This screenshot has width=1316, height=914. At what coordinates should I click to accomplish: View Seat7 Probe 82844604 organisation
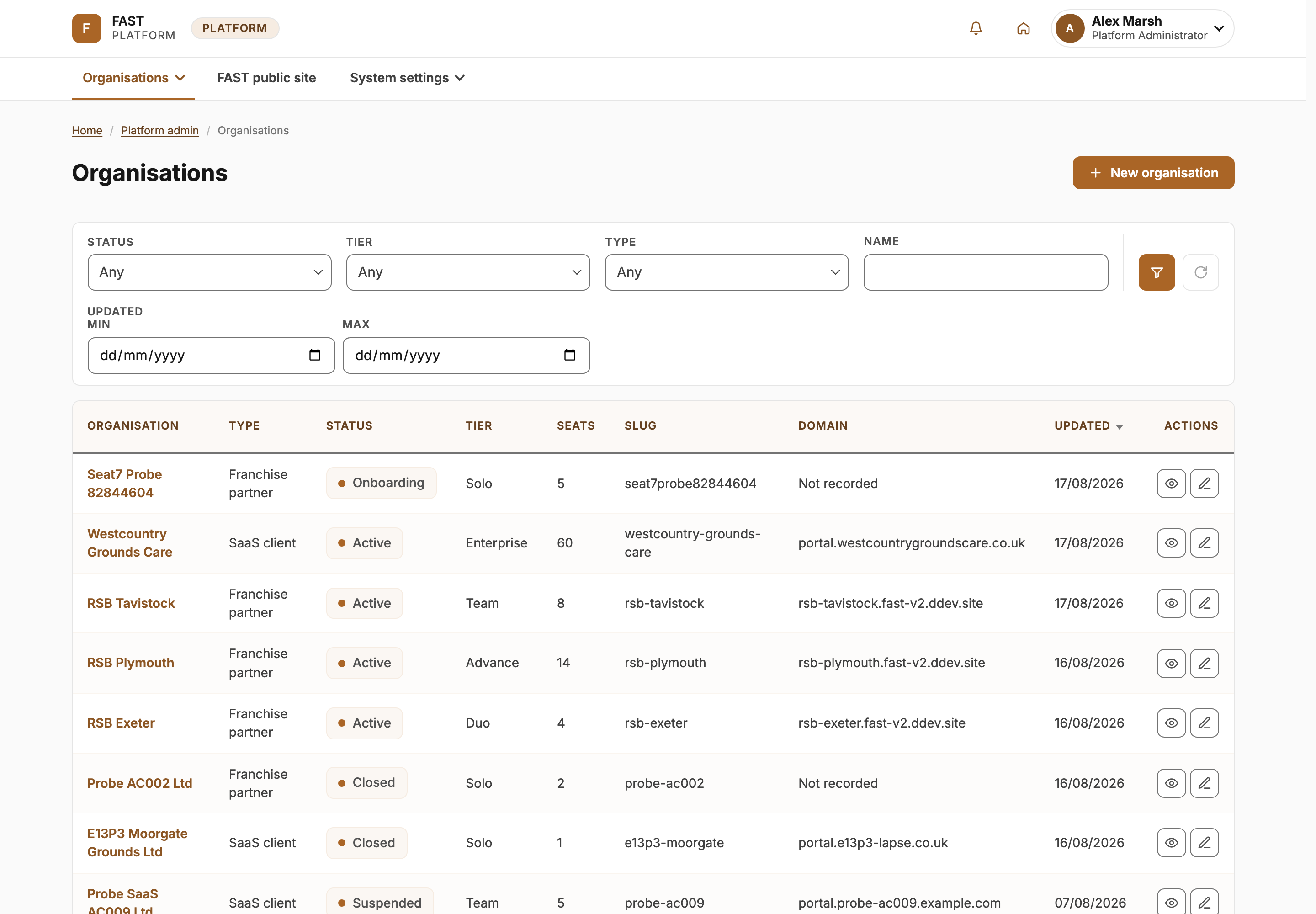(x=1171, y=484)
